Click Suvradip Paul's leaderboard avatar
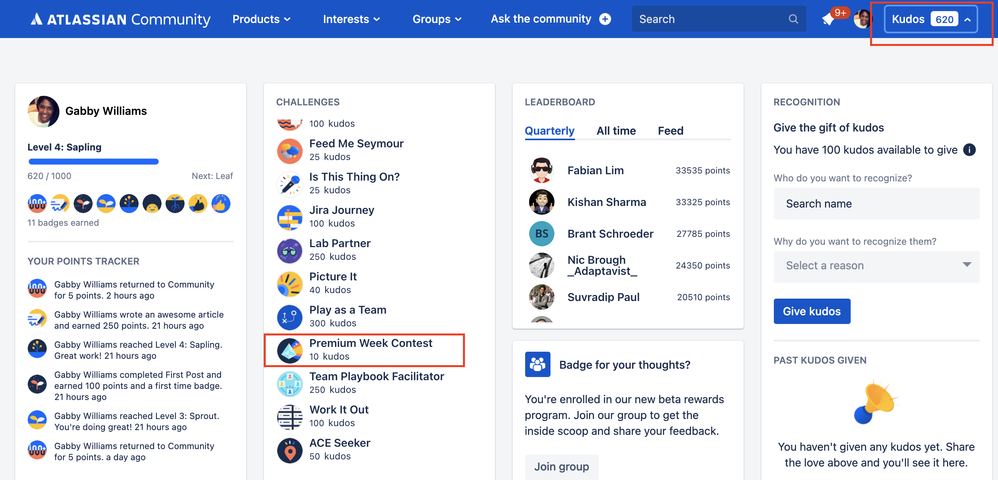 [542, 297]
